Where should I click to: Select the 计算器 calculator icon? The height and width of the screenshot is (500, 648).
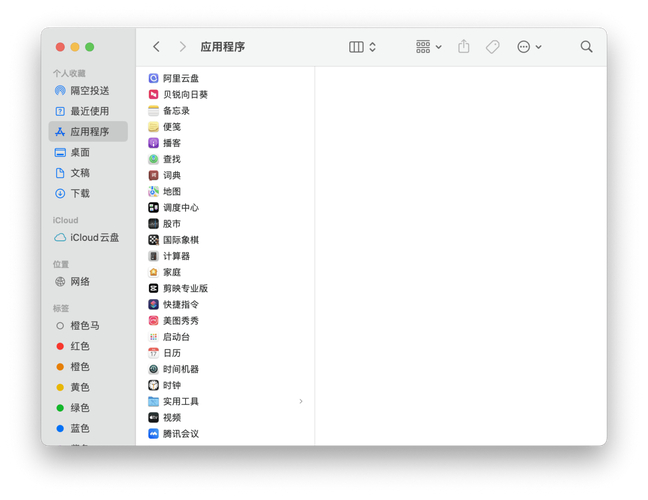tap(153, 256)
